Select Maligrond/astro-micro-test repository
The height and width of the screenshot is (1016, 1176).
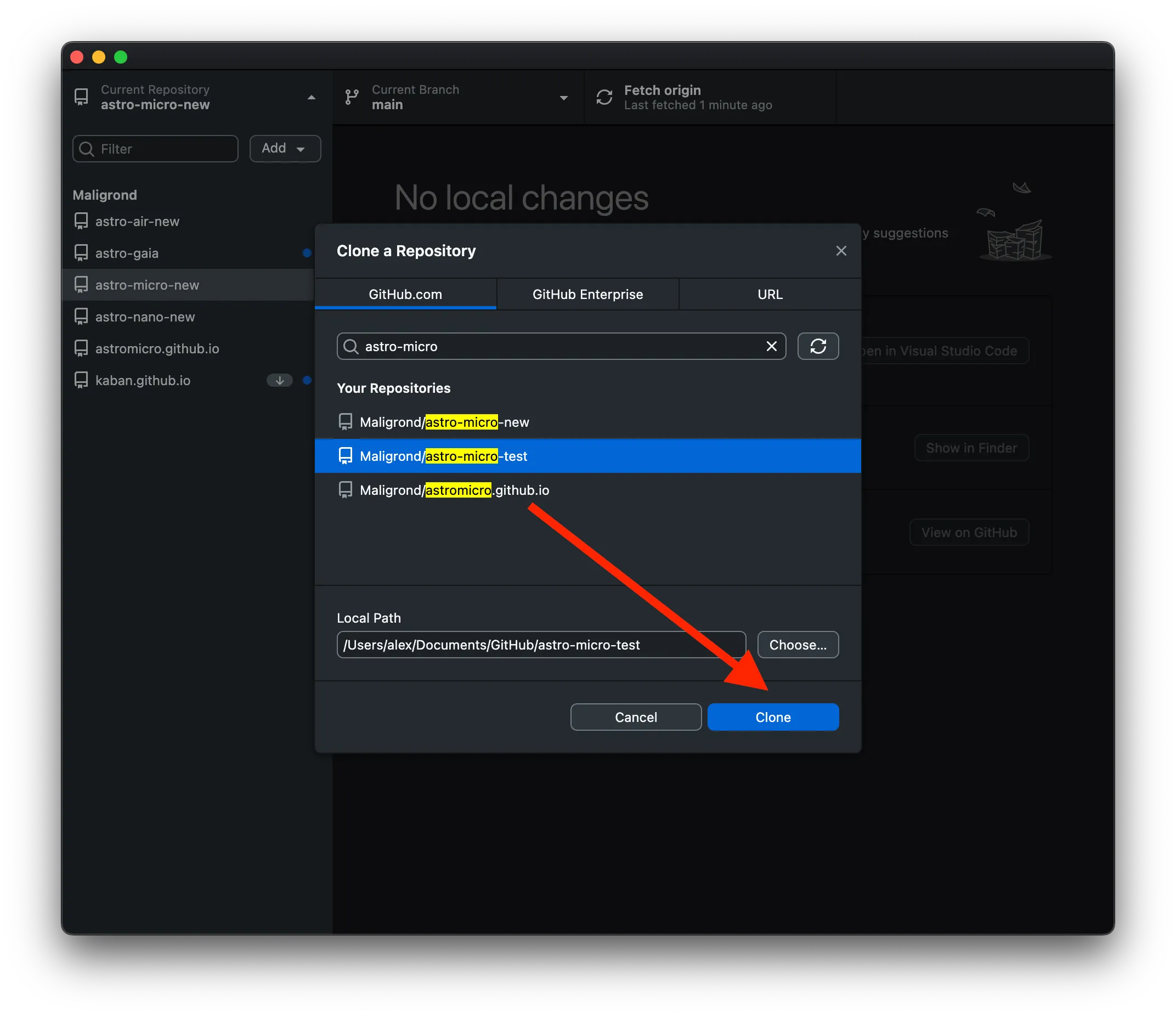[x=587, y=456]
